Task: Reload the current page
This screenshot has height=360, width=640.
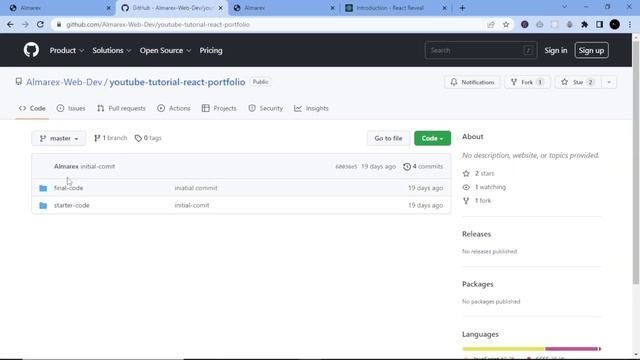Action: (40, 24)
